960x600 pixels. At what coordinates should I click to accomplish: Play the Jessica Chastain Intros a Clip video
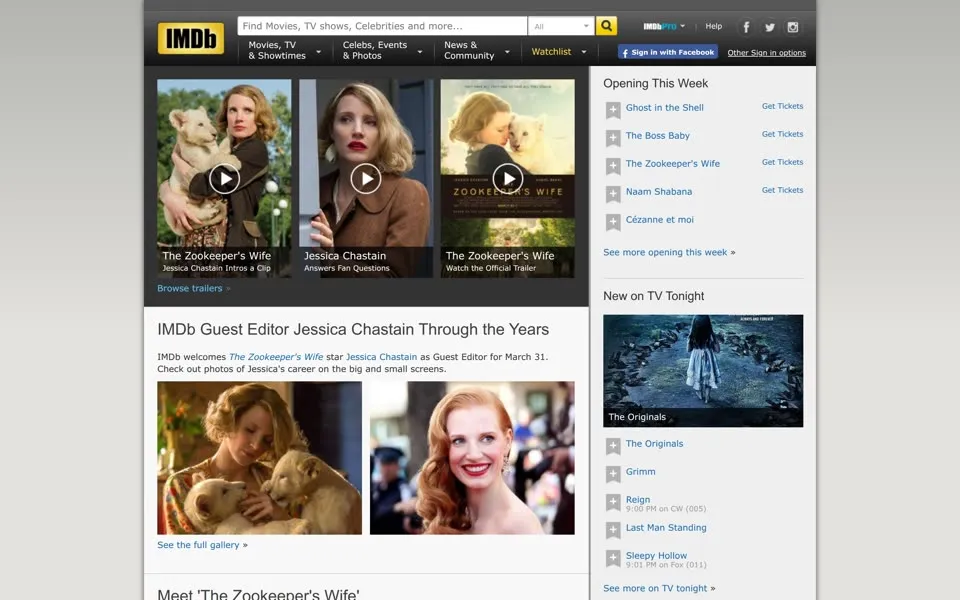pos(225,179)
